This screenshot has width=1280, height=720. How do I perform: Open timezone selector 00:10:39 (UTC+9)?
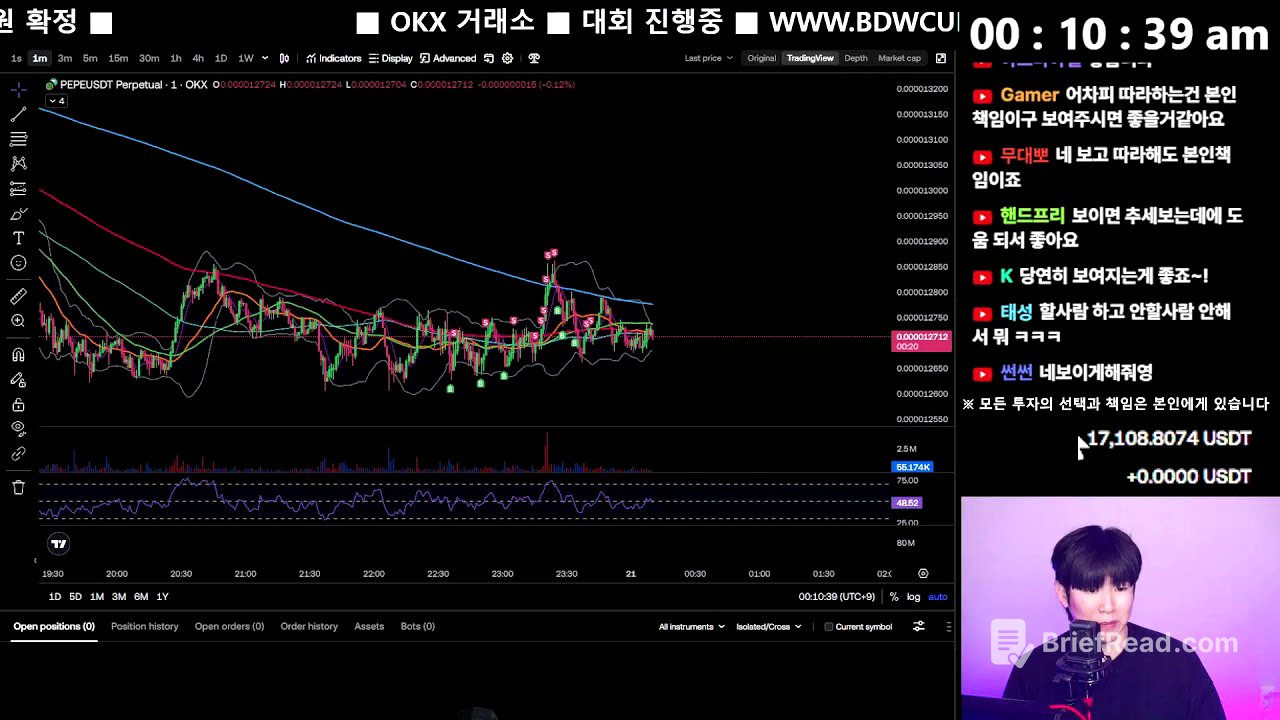pos(837,597)
